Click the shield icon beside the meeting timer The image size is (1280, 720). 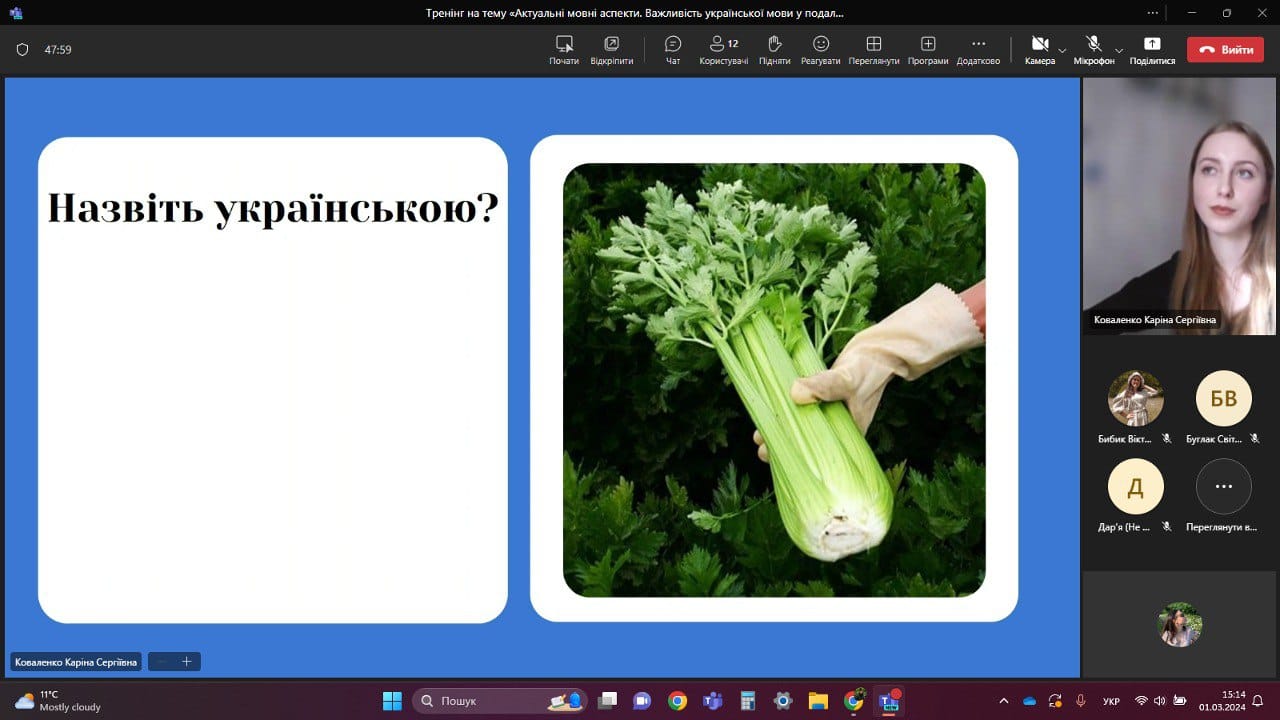tap(23, 50)
